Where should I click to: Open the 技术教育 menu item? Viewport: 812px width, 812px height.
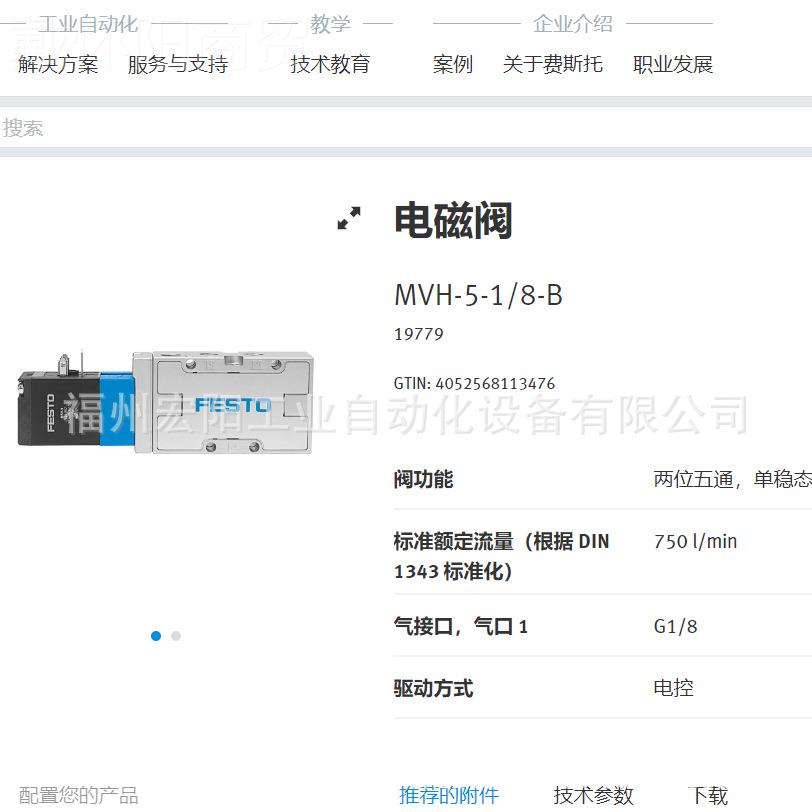330,64
